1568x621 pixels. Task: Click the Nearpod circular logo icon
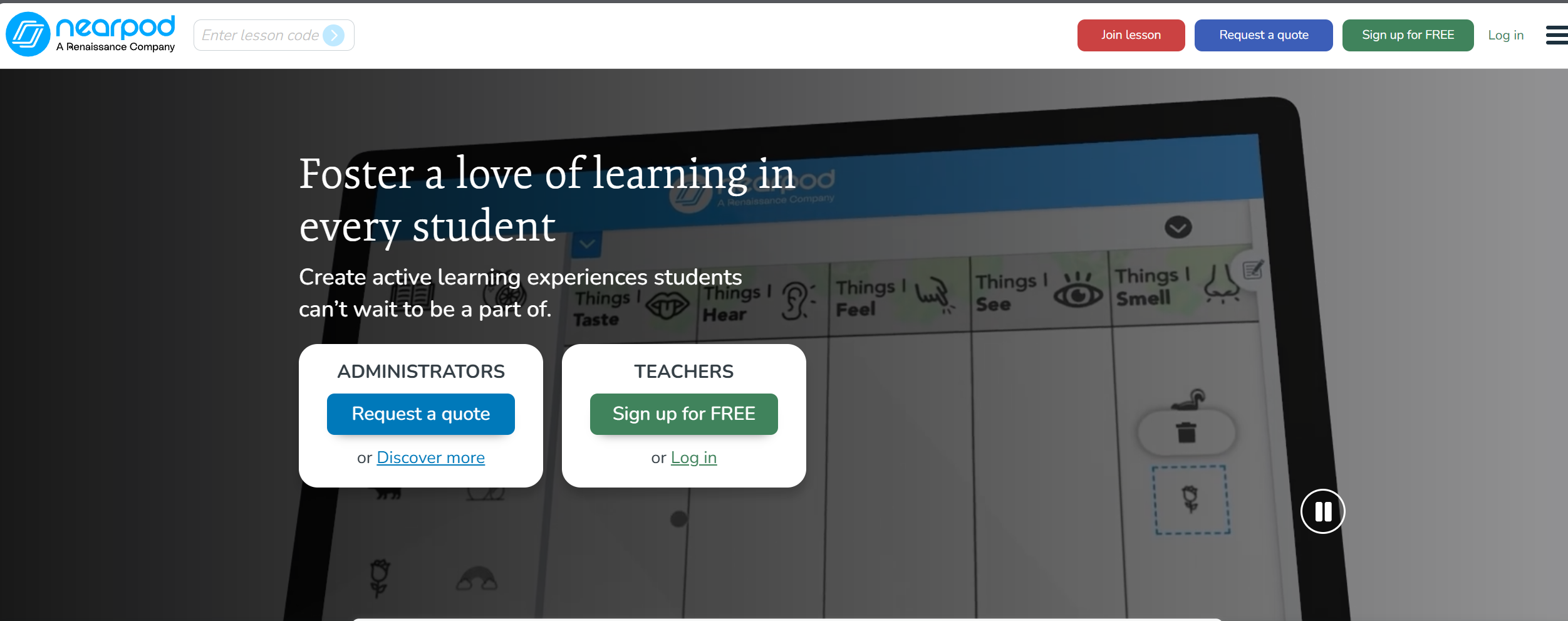tap(28, 34)
